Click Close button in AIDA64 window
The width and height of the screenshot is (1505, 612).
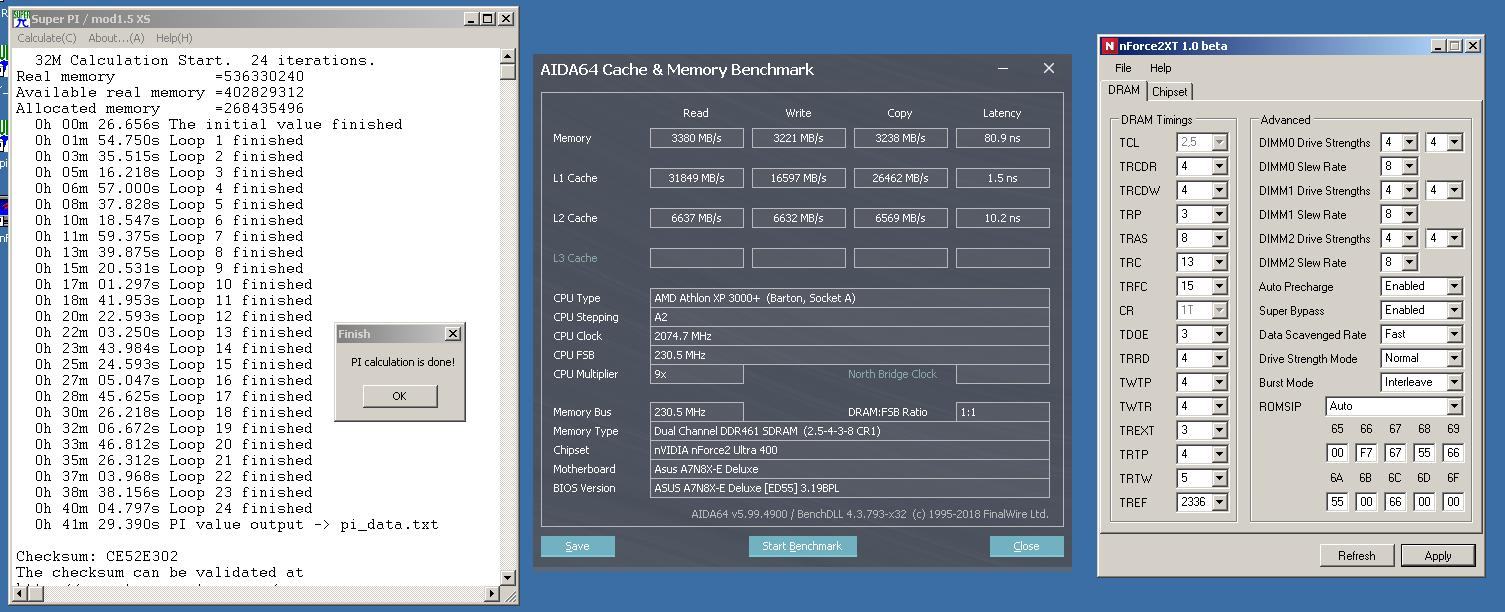pos(1026,546)
